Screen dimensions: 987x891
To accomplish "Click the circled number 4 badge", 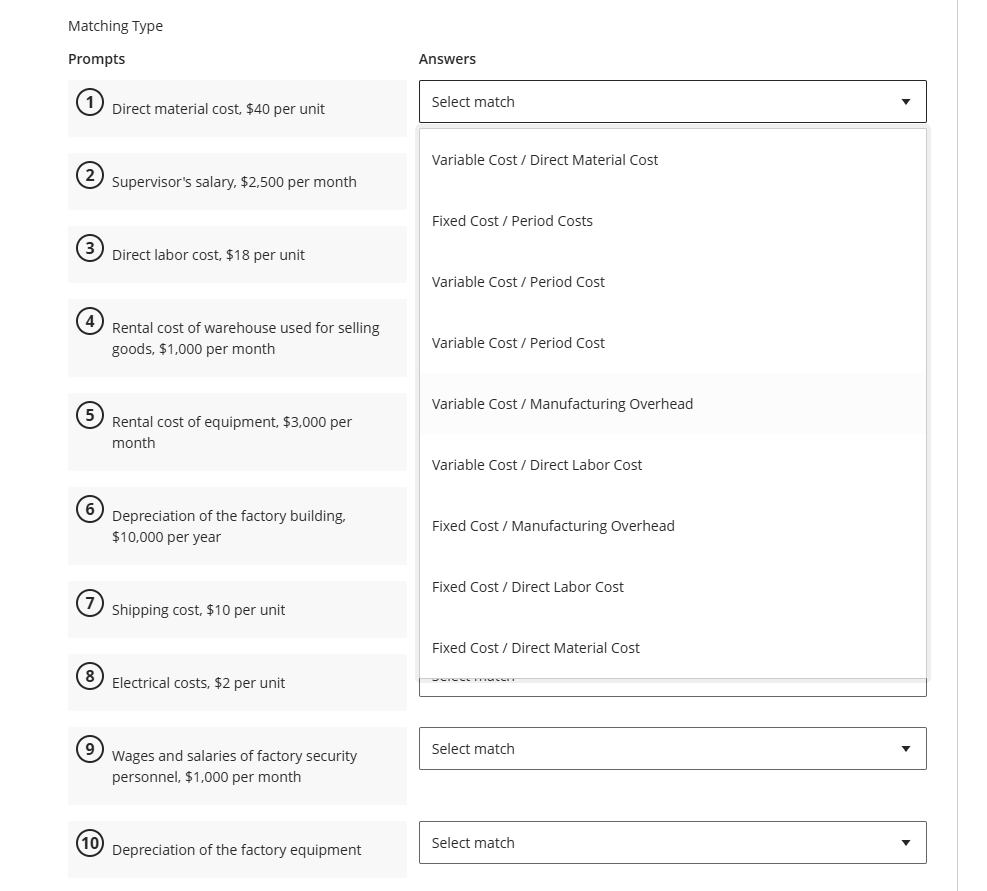I will coord(90,320).
